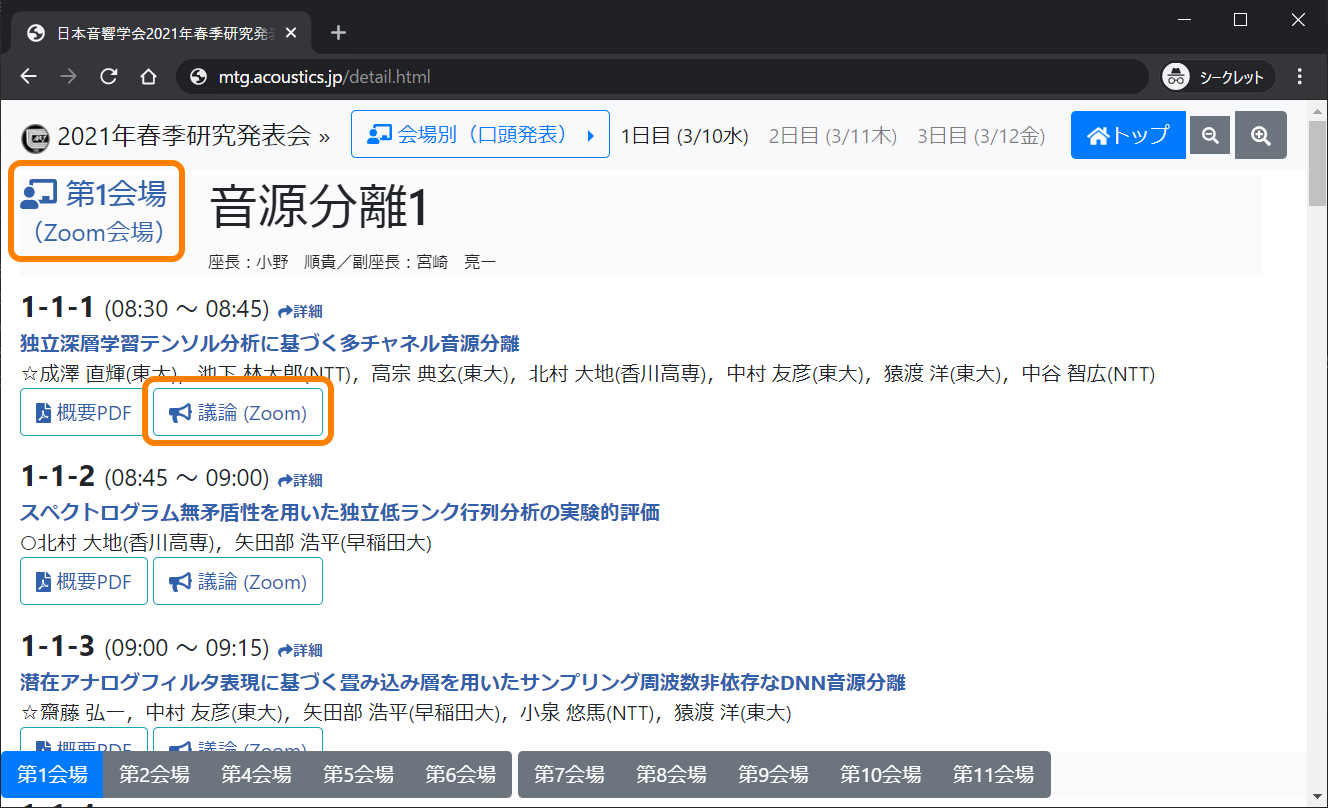Open the 第1会場 (Zoom会場) link
This screenshot has width=1328, height=808.
(x=97, y=211)
